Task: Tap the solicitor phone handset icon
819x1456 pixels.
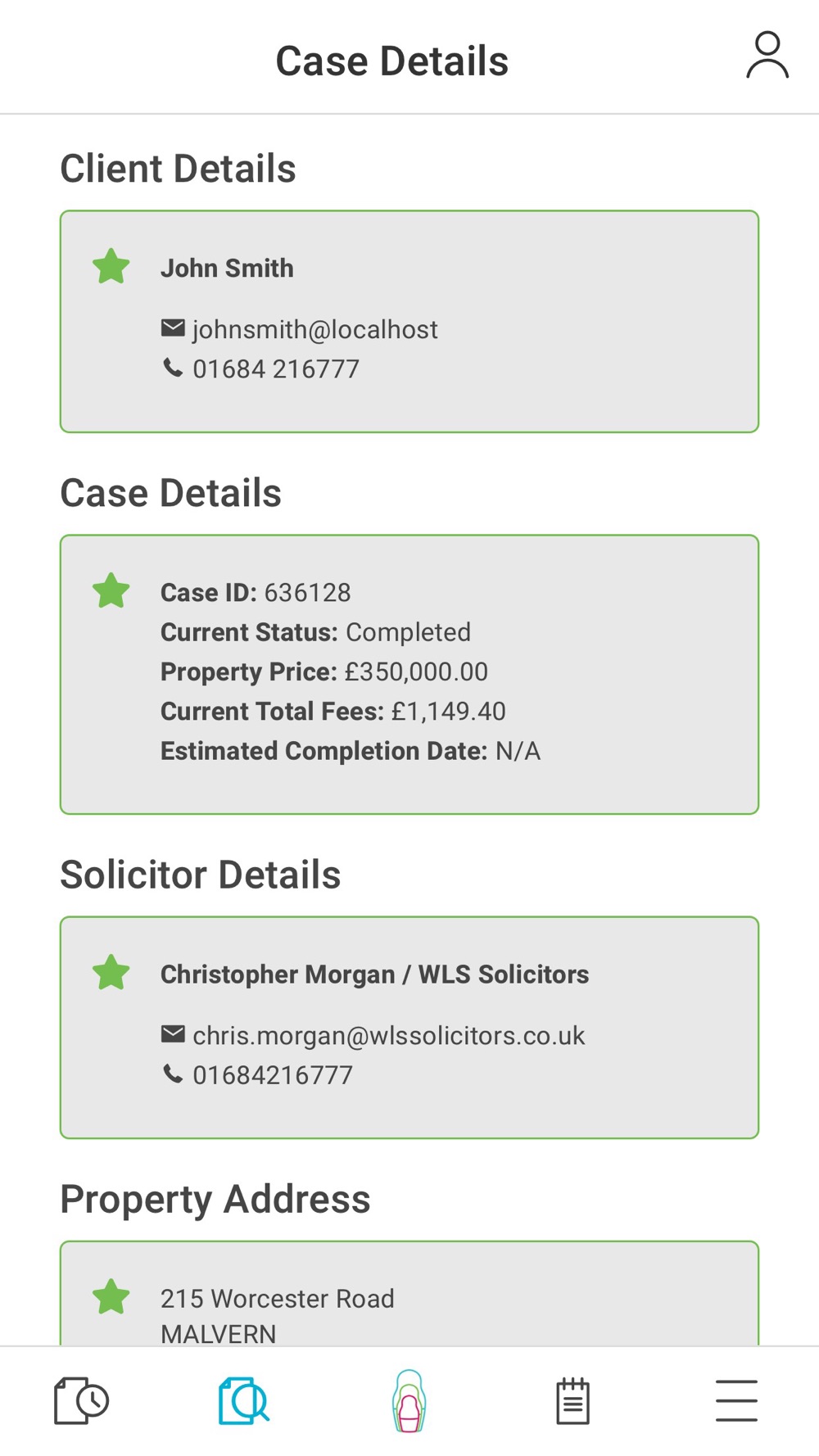Action: [x=173, y=1074]
